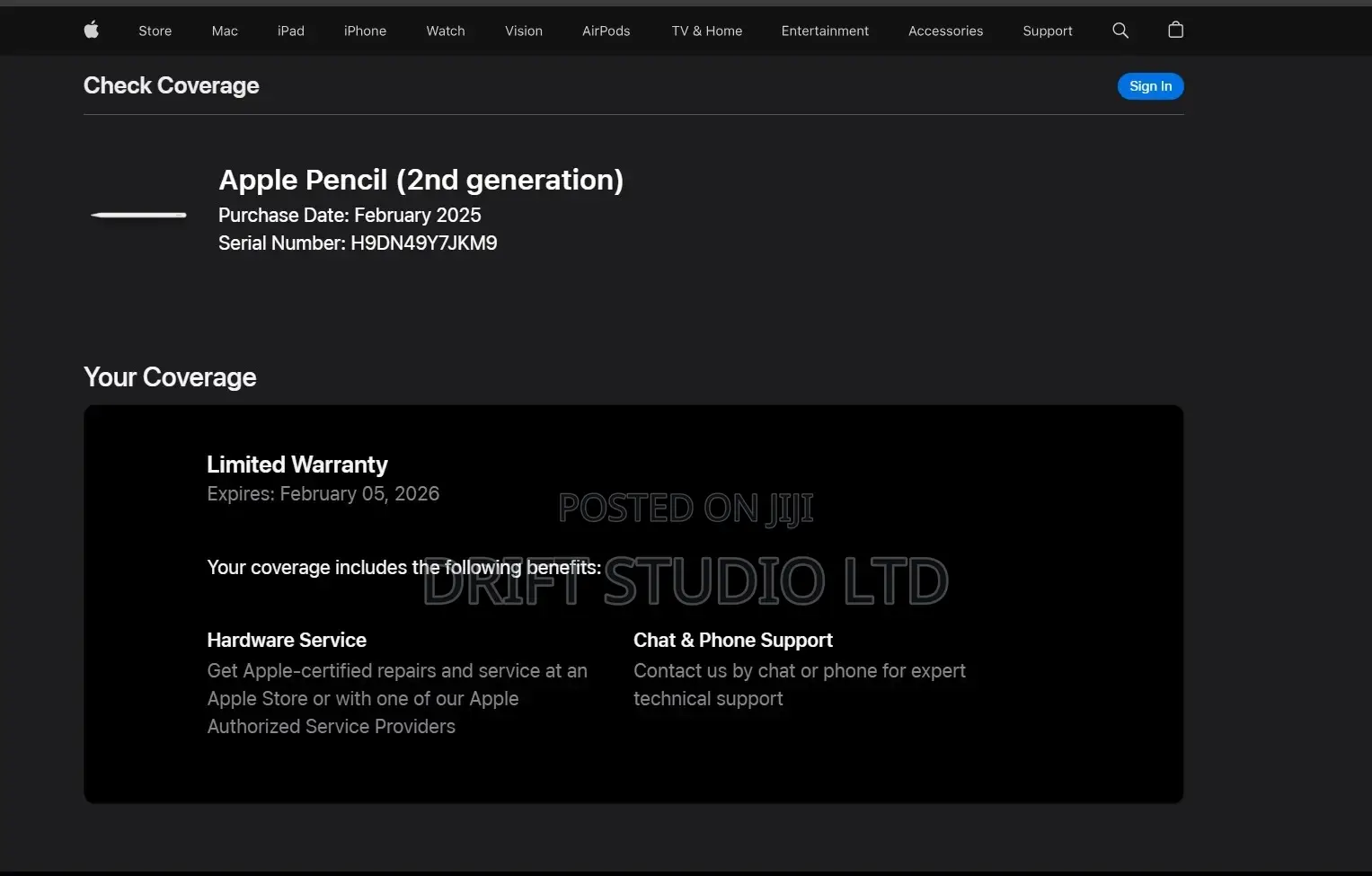Click 'Your coverage includes the following benefits' text
The width and height of the screenshot is (1372, 876).
pyautogui.click(x=404, y=567)
